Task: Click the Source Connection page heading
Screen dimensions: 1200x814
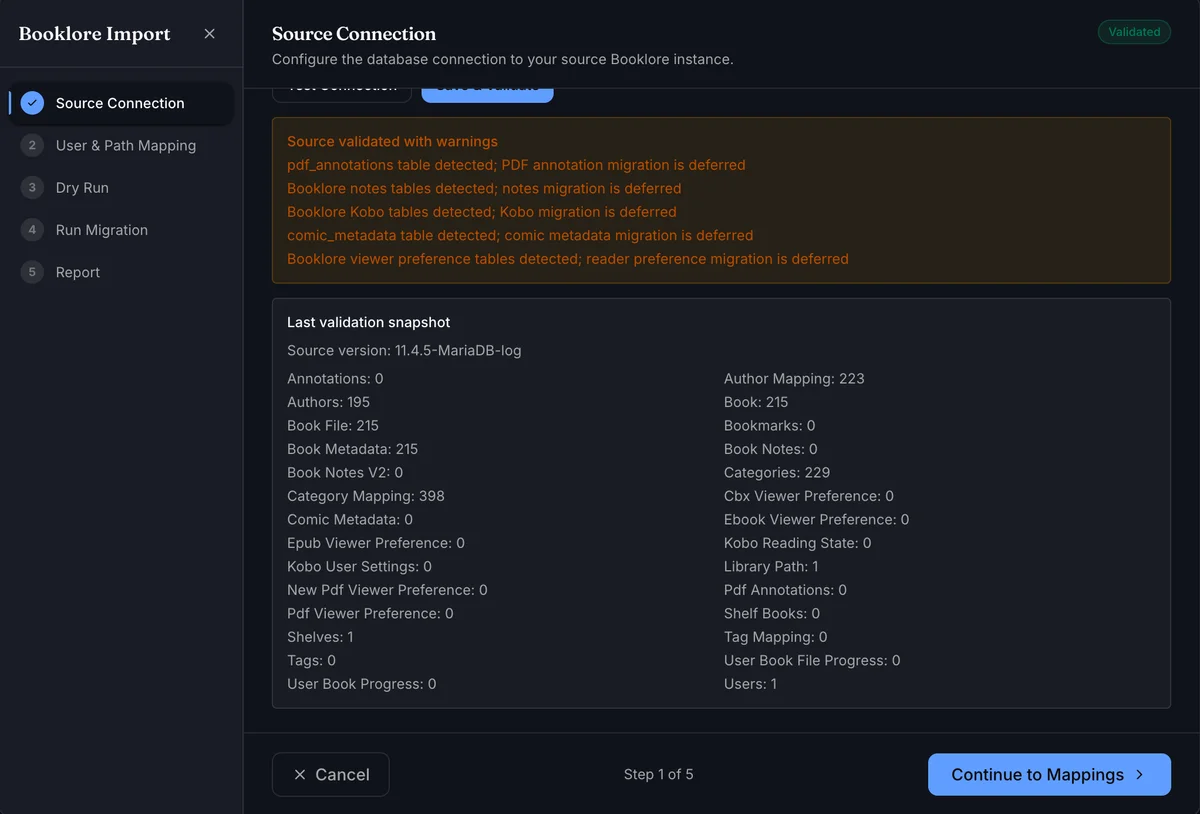Action: tap(354, 34)
